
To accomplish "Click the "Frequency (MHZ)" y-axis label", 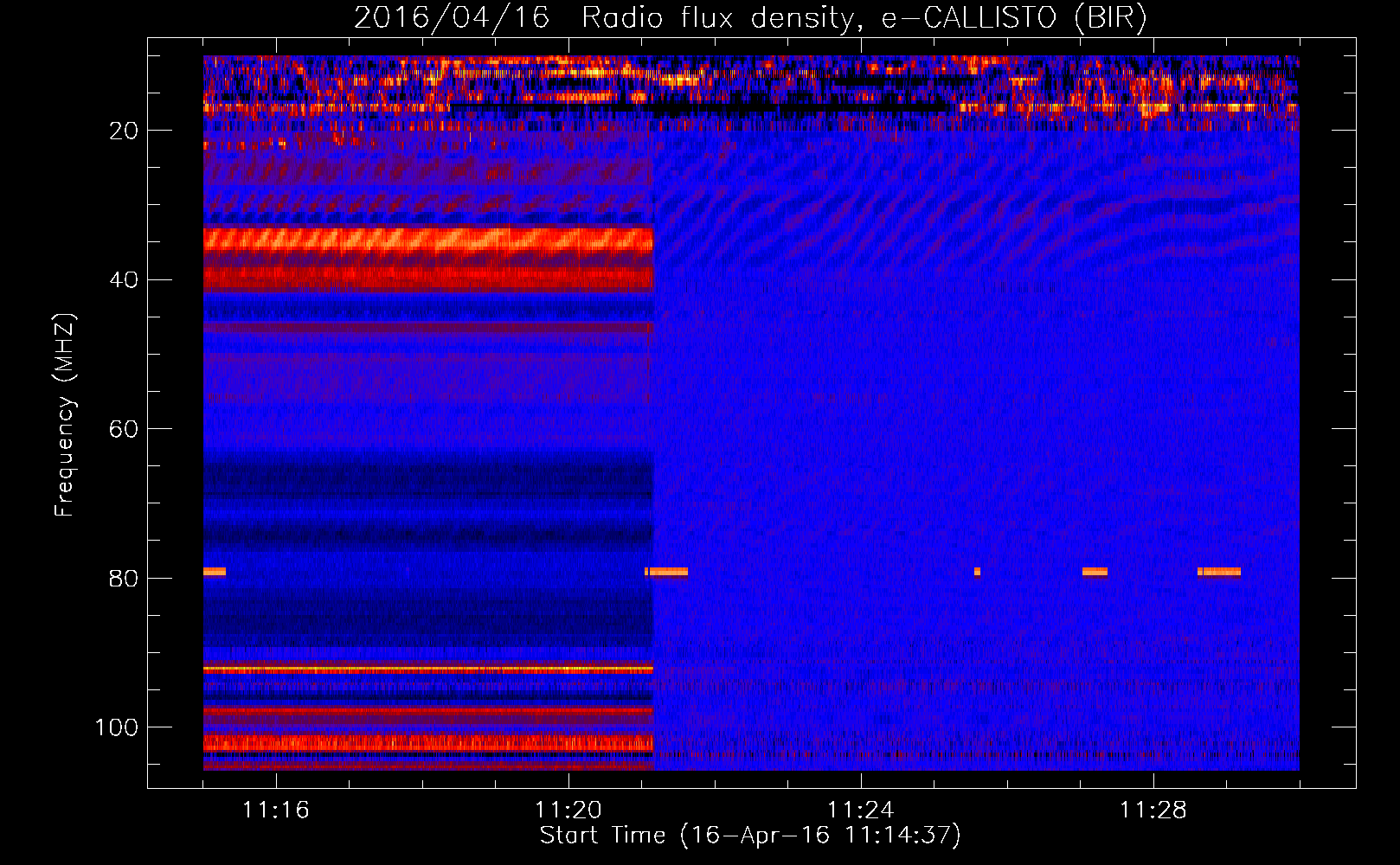I will tap(65, 415).
